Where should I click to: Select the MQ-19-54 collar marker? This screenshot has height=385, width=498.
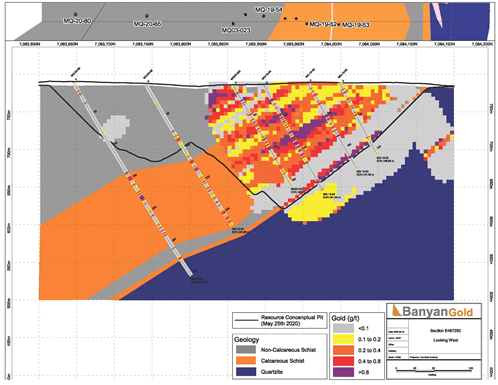(x=264, y=16)
